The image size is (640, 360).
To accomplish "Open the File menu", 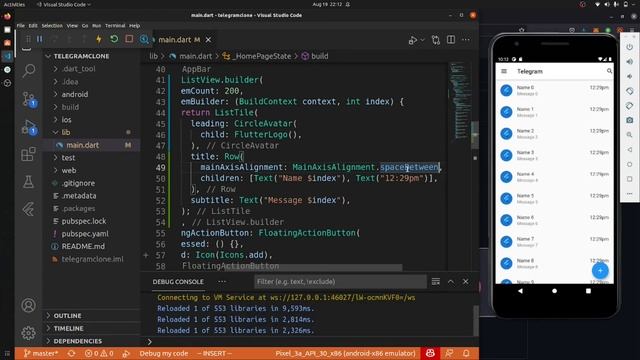I will click(x=21, y=25).
